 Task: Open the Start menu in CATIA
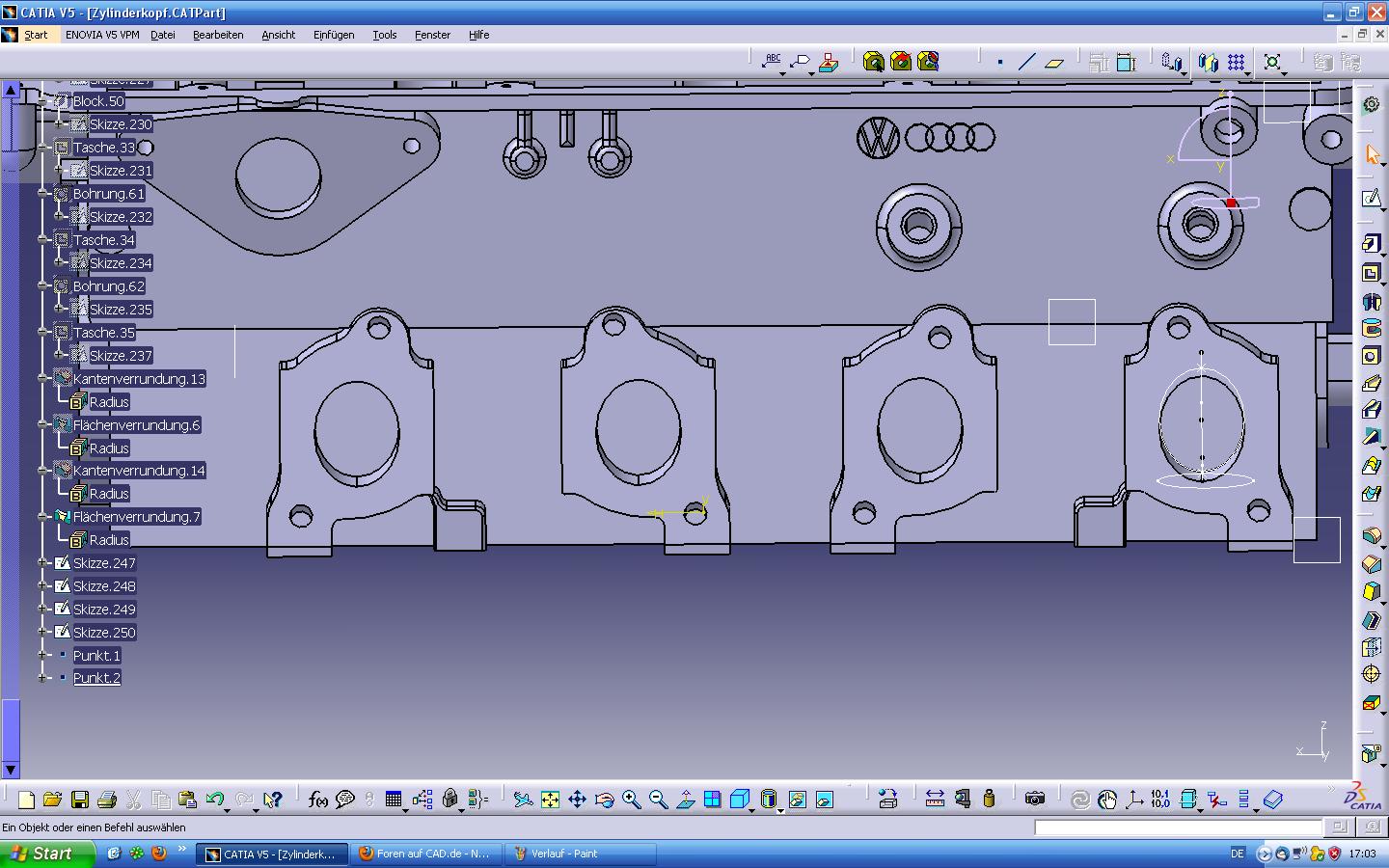click(36, 35)
